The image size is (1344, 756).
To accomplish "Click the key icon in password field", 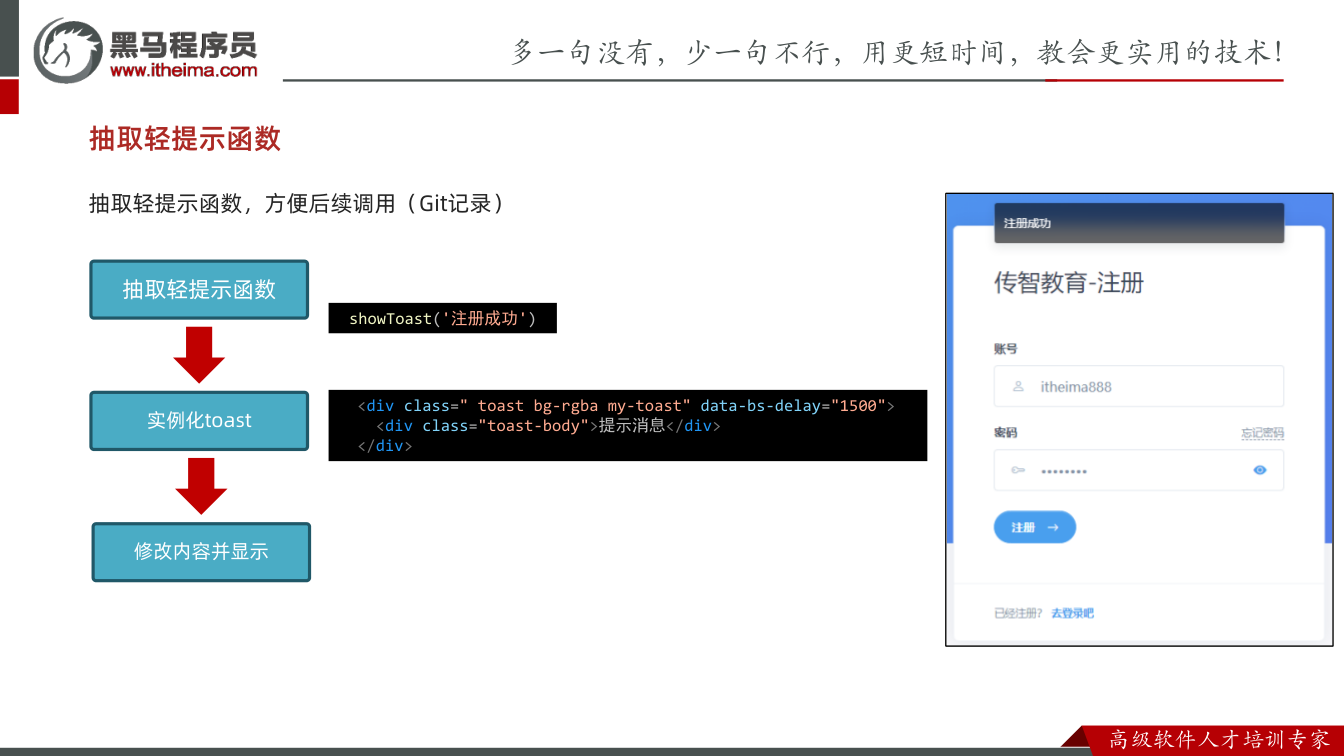I will click(1018, 470).
